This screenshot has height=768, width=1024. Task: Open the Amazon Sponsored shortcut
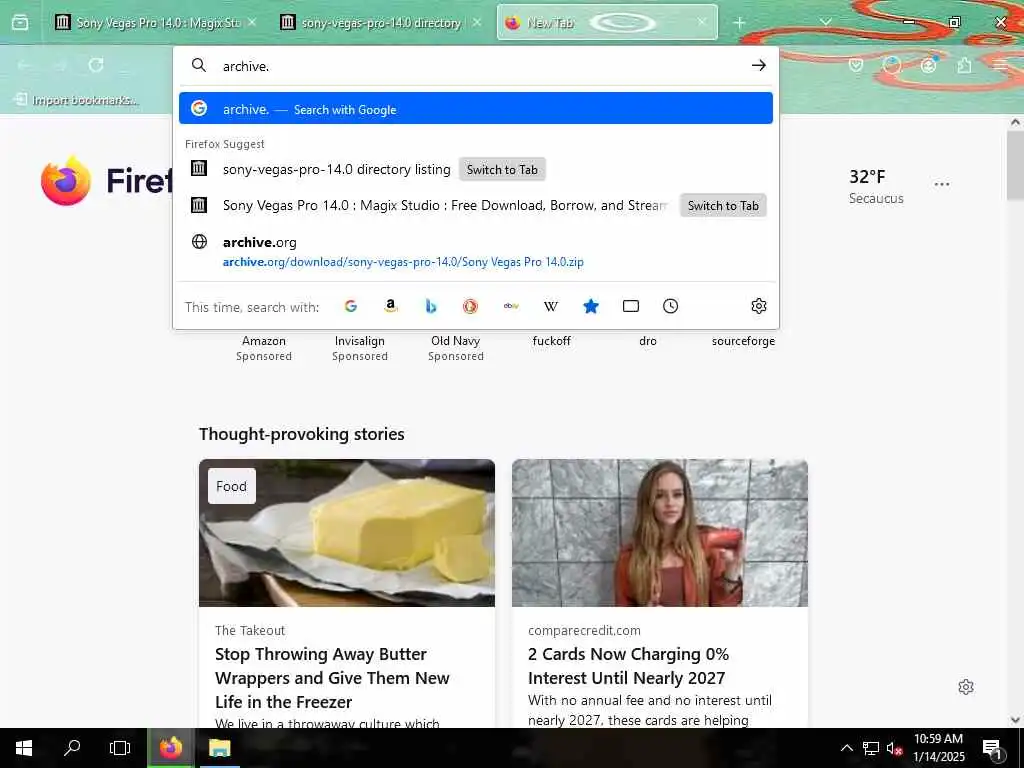264,348
